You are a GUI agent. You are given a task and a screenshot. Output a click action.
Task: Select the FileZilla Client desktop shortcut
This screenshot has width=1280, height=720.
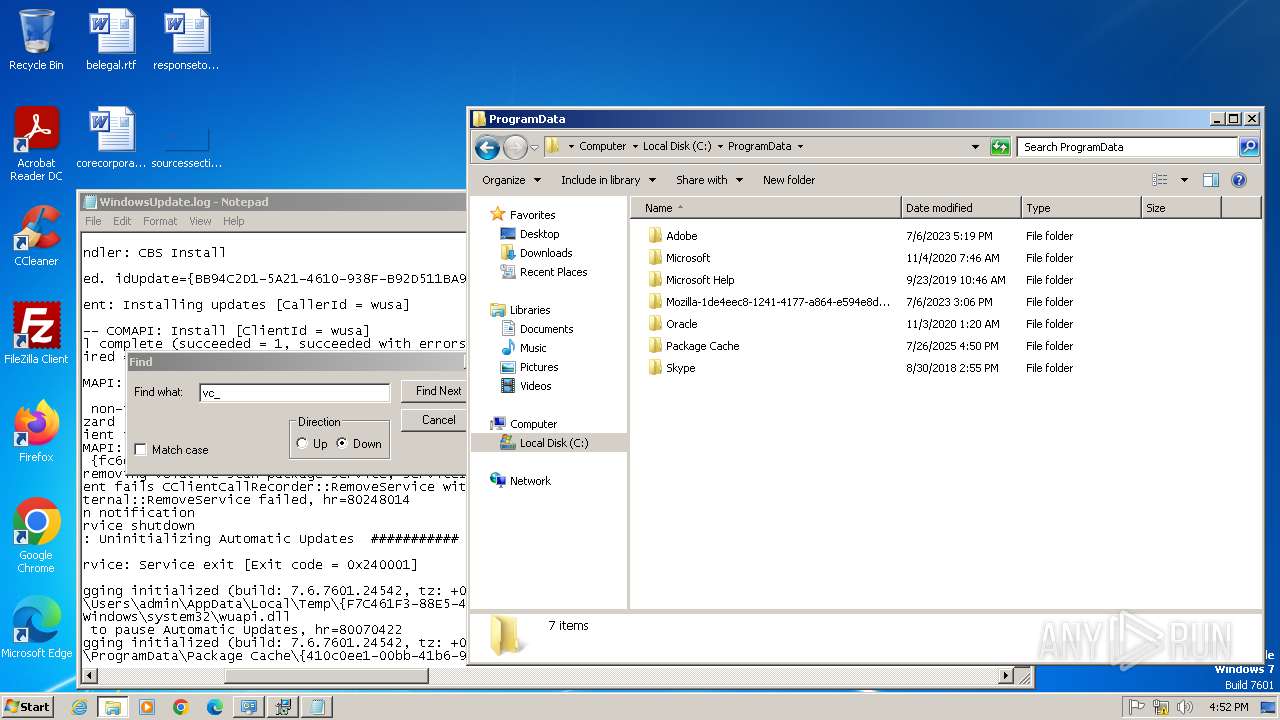(x=36, y=333)
